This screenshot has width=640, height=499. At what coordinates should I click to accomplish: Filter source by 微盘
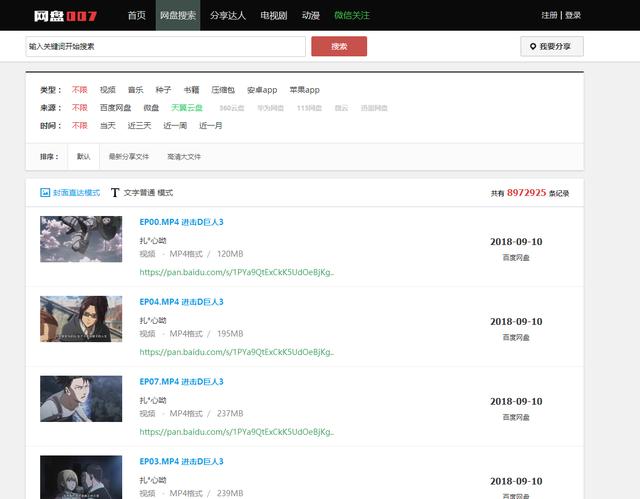(x=151, y=108)
